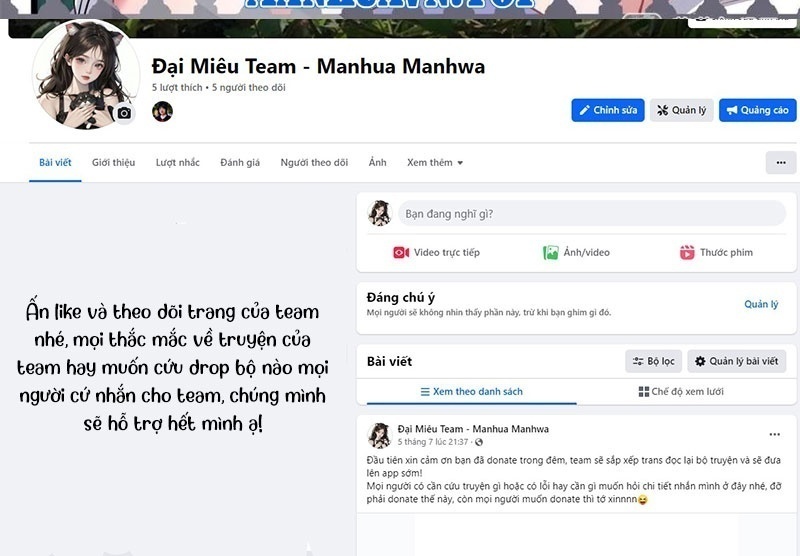
Task: Click the Quảng cáo advertise button
Action: click(758, 110)
